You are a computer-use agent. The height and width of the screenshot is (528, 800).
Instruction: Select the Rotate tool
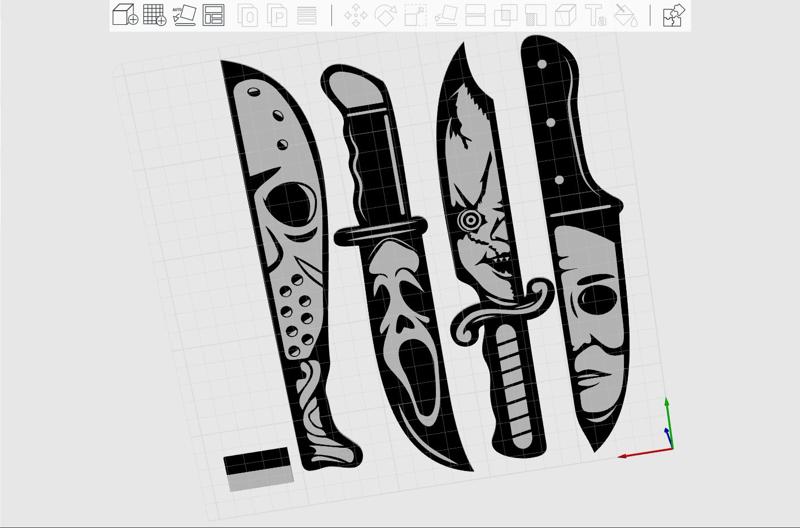pos(386,15)
